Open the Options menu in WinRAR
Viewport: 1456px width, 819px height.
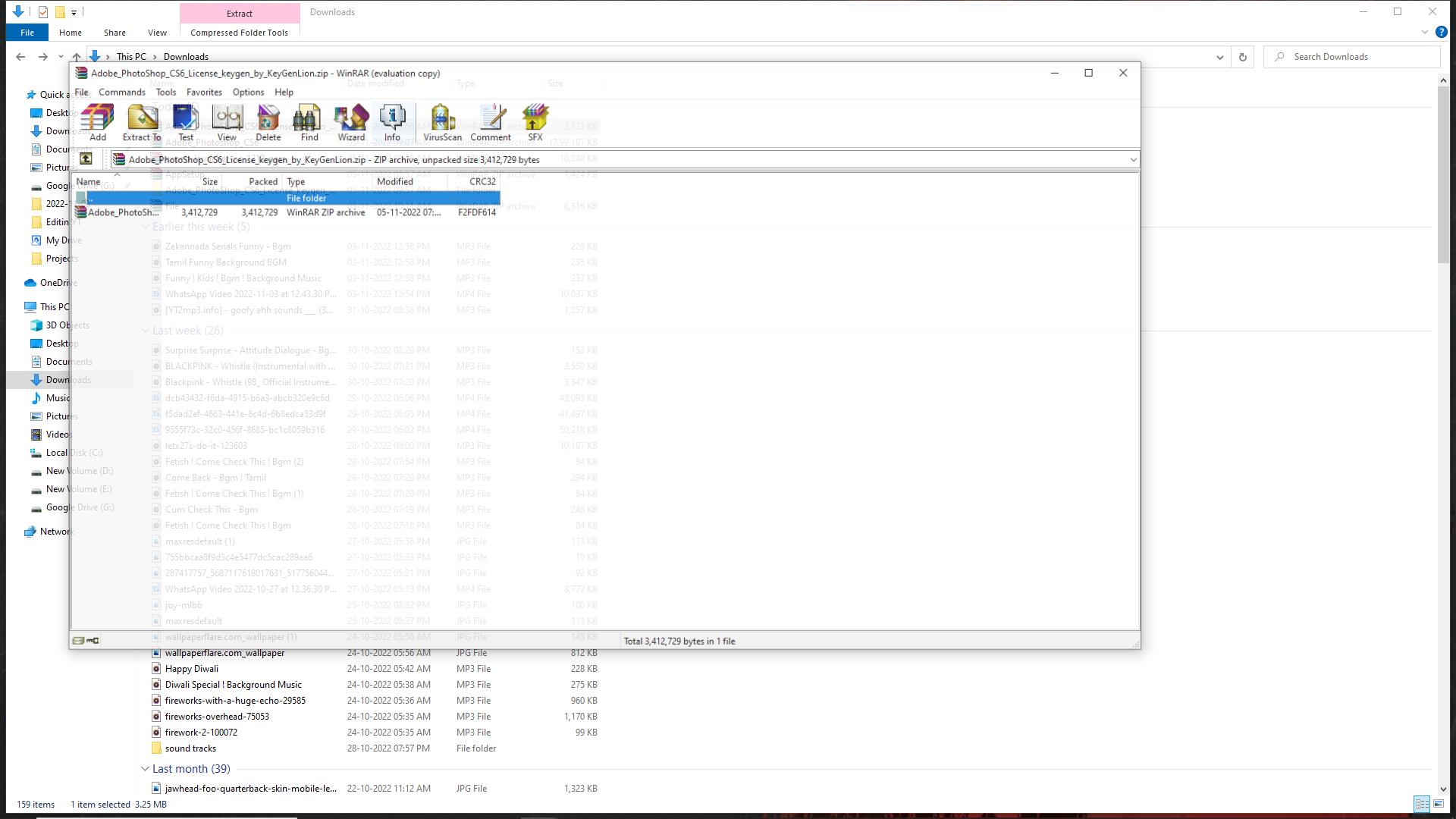coord(248,92)
